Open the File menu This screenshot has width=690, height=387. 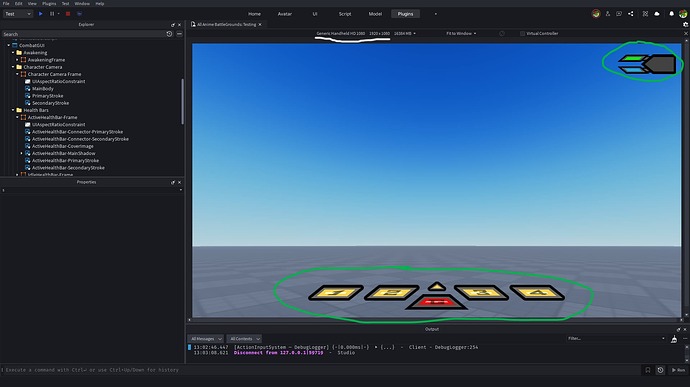click(6, 4)
